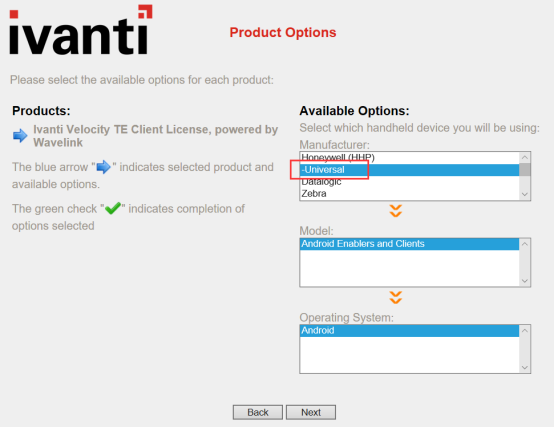Choose Datalogic from the Manufacturer list
This screenshot has height=428, width=555.
pos(410,182)
